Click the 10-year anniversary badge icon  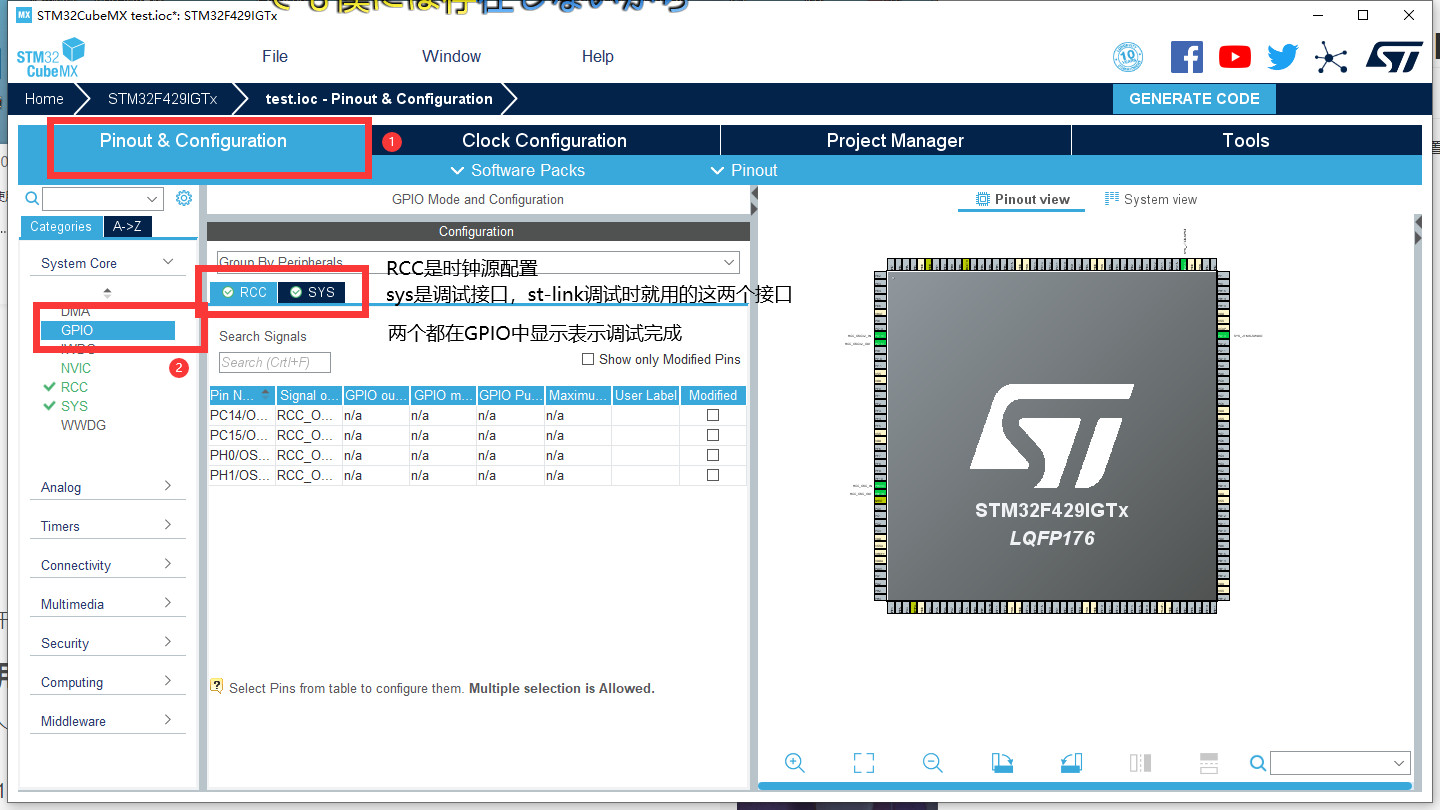coord(1128,57)
